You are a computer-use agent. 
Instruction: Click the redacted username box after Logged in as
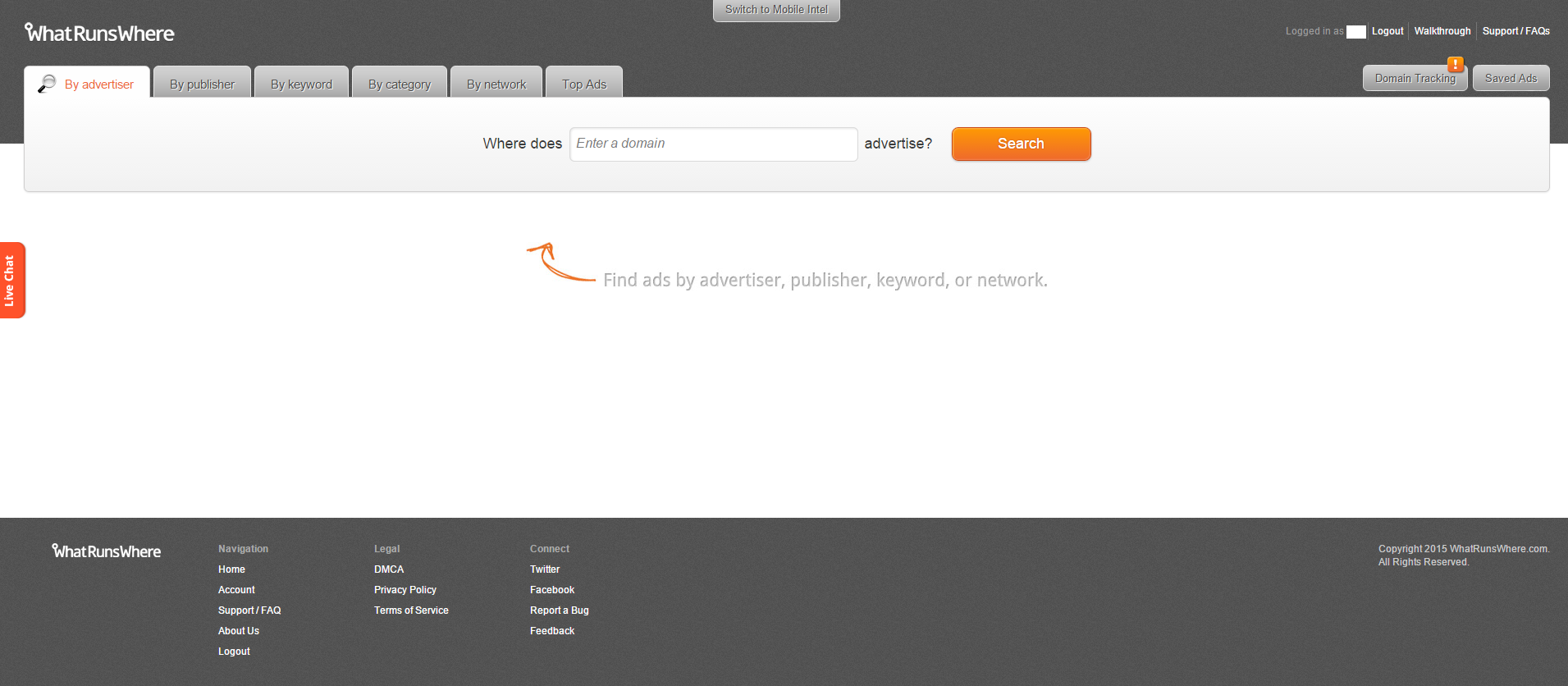coord(1356,32)
